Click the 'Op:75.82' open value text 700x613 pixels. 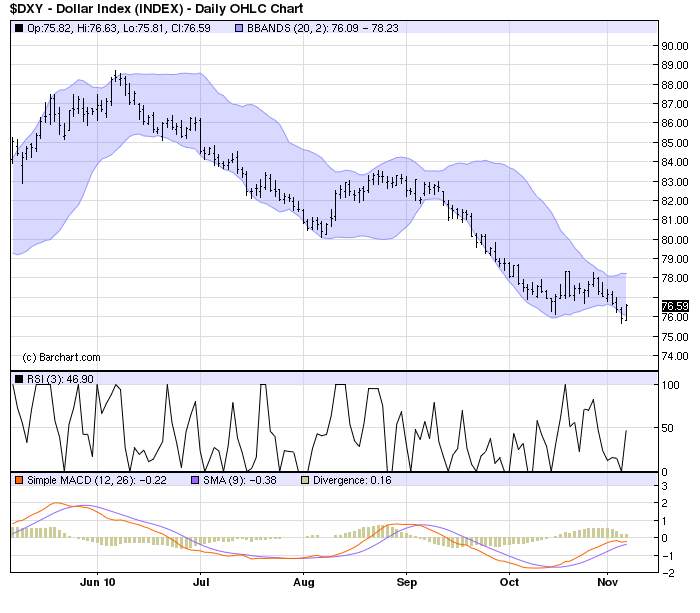click(x=49, y=28)
